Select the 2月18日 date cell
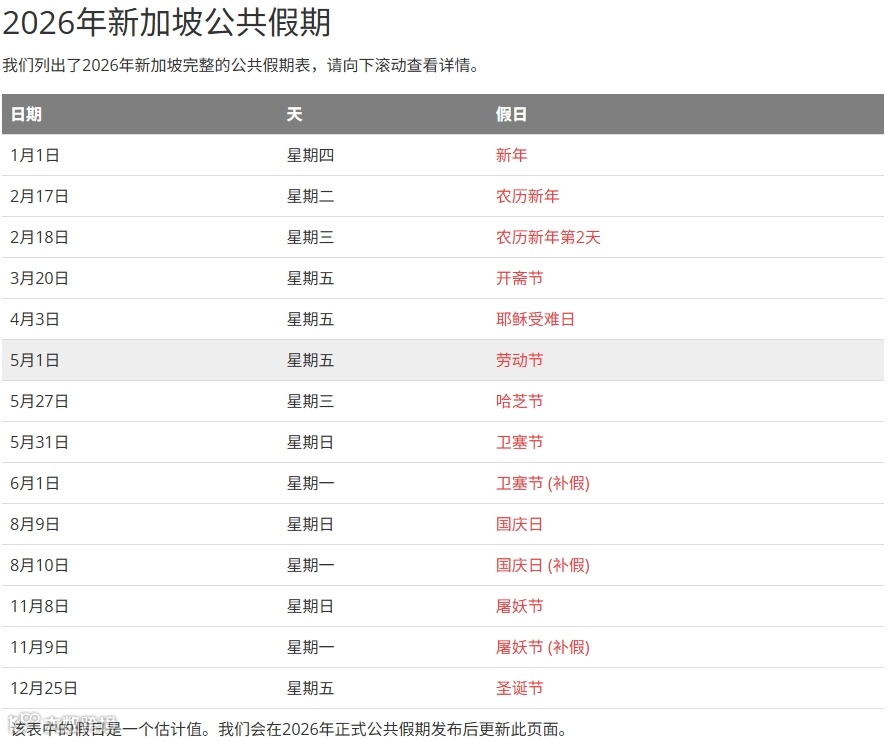 tap(39, 237)
